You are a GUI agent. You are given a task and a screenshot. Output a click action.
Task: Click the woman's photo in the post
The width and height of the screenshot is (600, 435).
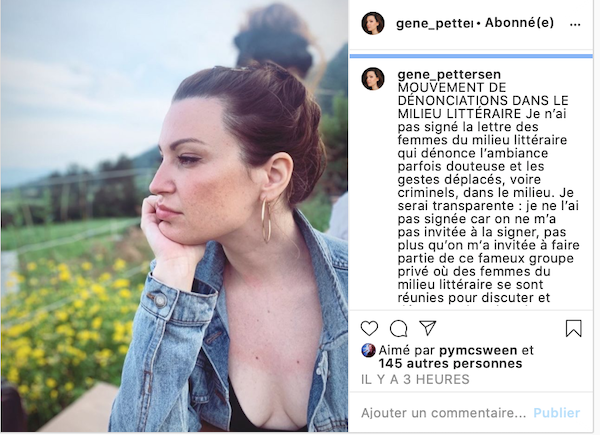point(174,216)
